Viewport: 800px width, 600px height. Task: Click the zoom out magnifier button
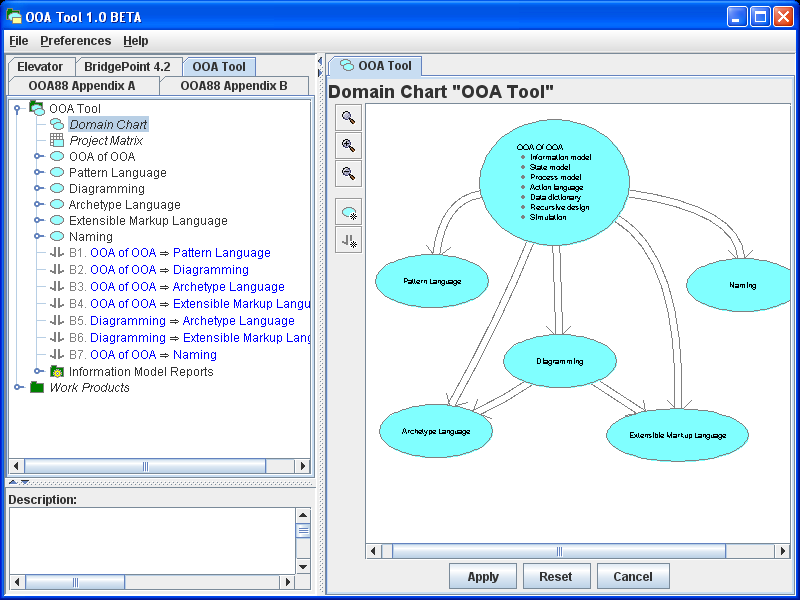(348, 174)
